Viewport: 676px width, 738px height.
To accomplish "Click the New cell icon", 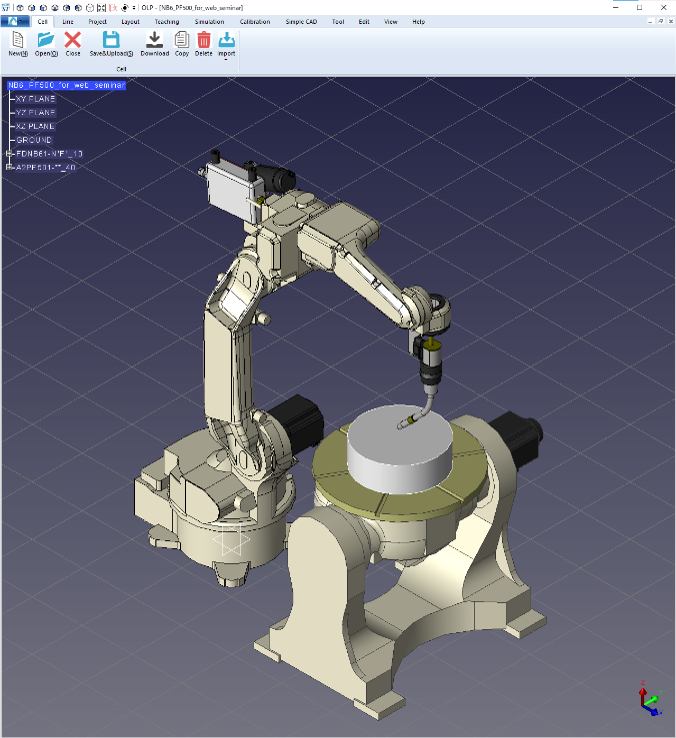I will [17, 41].
